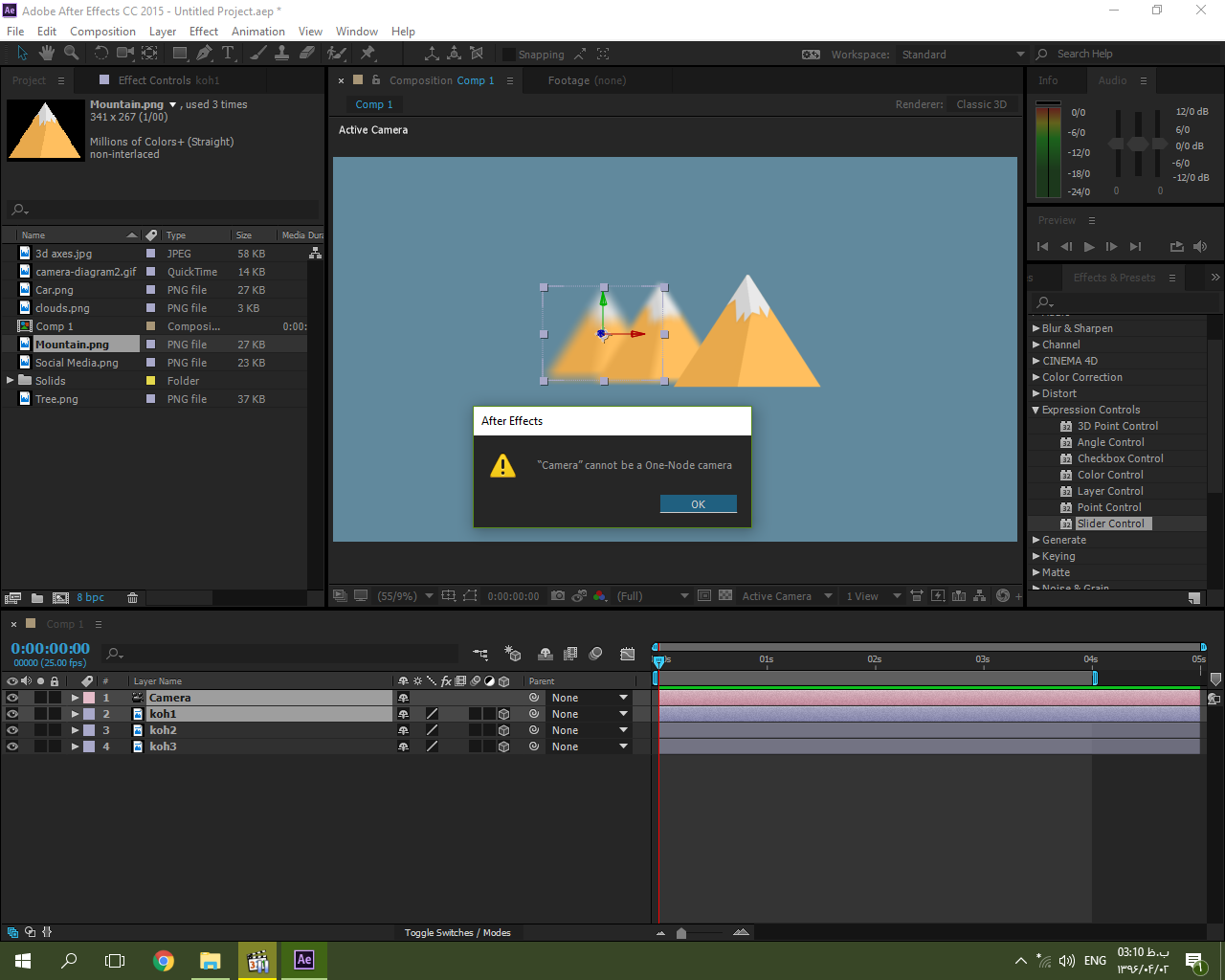This screenshot has width=1225, height=980.
Task: Toggle 3D layer switch for koh1
Action: pos(503,714)
